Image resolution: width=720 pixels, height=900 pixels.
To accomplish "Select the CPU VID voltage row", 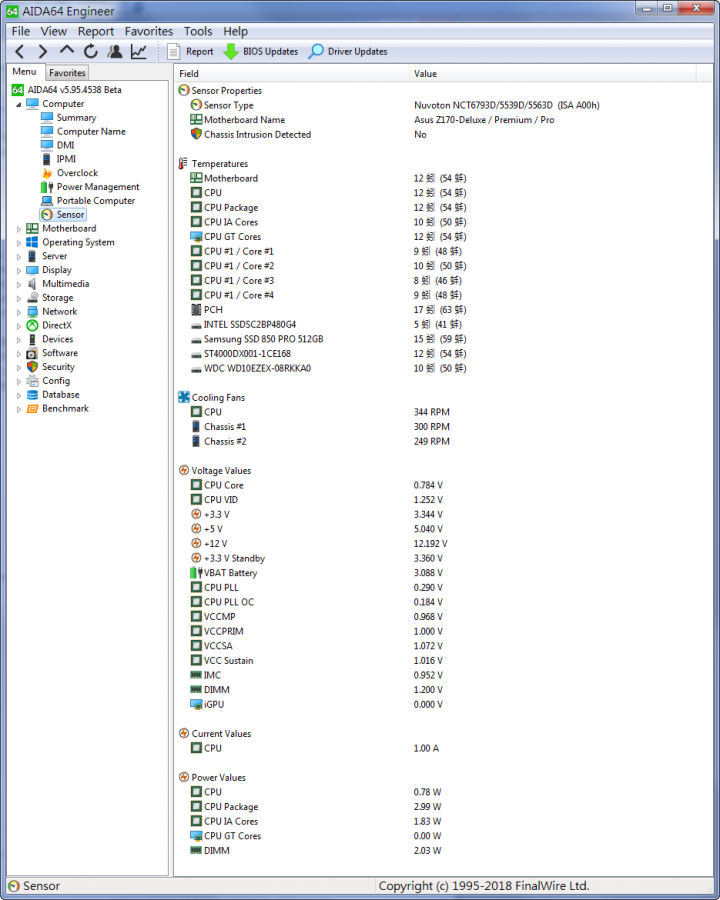I will point(443,499).
